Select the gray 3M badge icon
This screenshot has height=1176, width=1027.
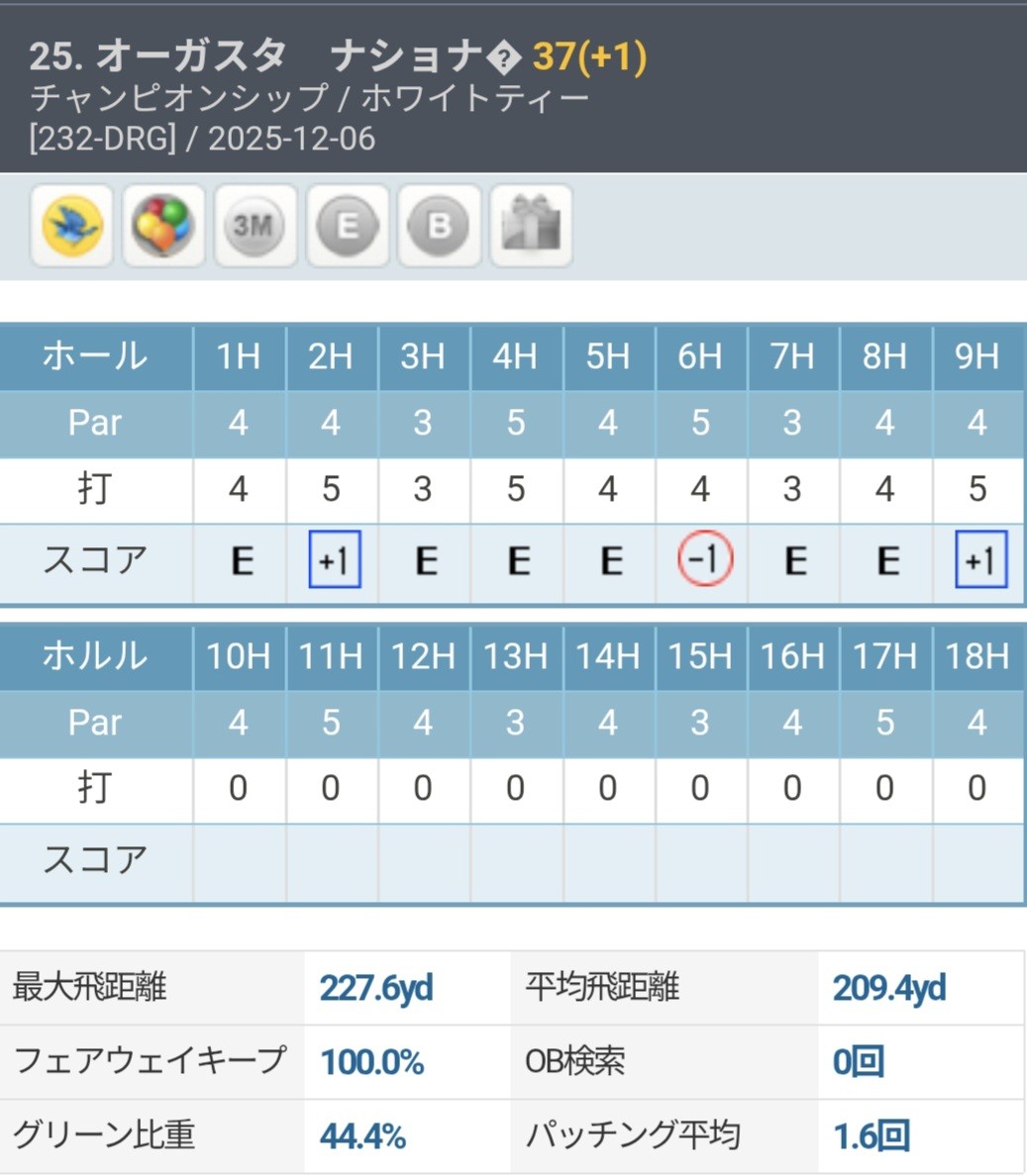[256, 226]
